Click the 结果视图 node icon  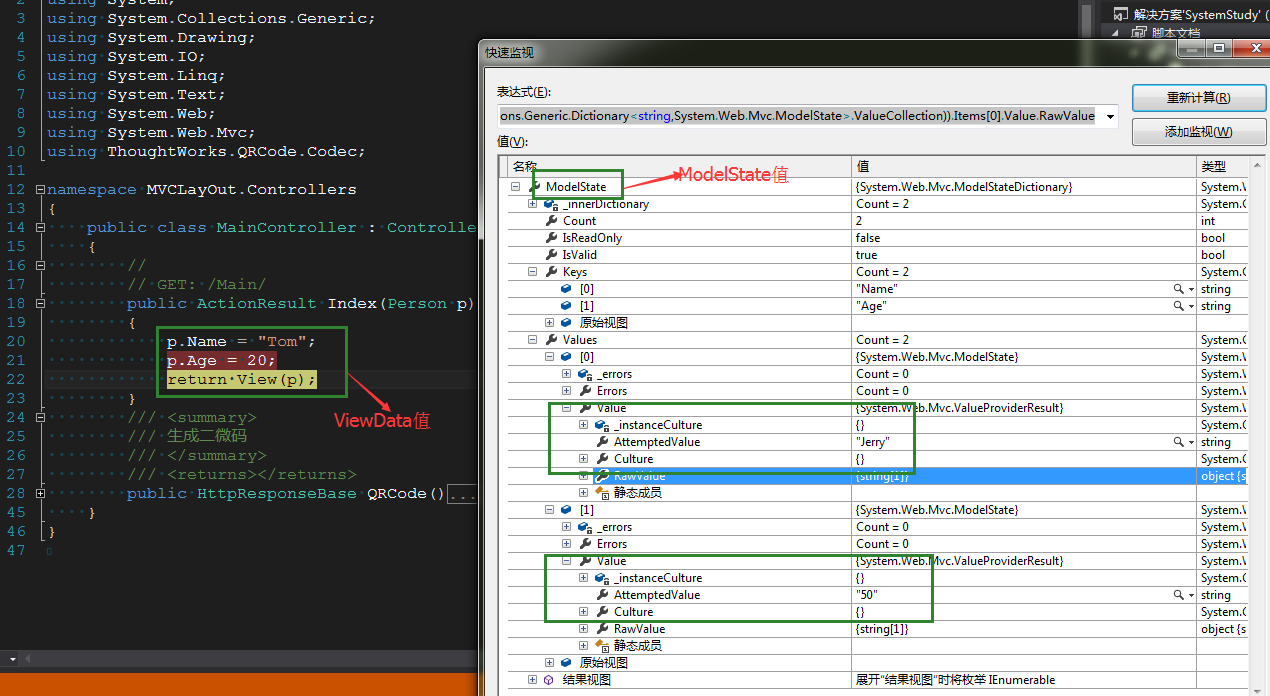(x=549, y=680)
